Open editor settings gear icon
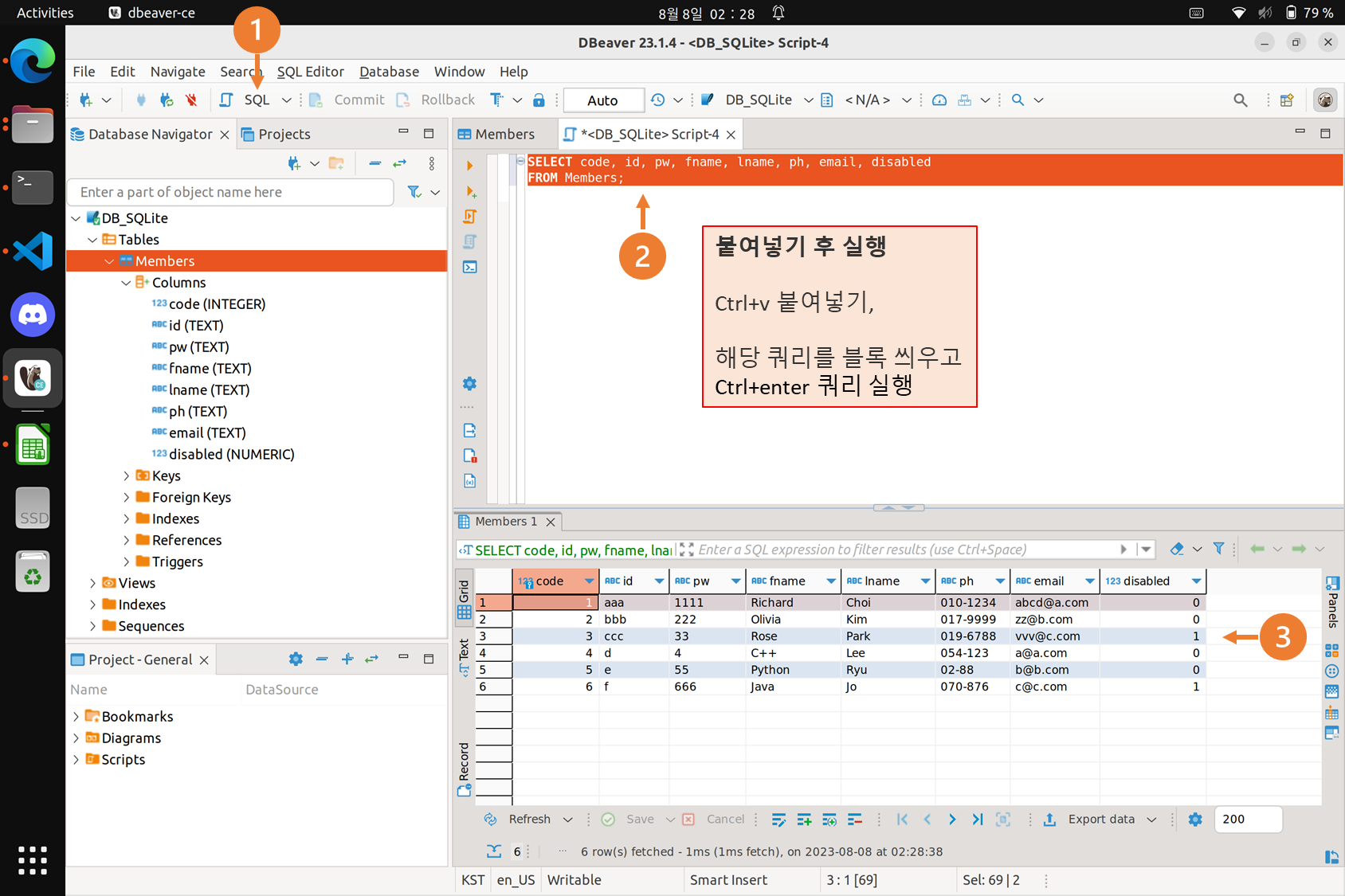Viewport: 1345px width, 896px height. click(x=469, y=384)
